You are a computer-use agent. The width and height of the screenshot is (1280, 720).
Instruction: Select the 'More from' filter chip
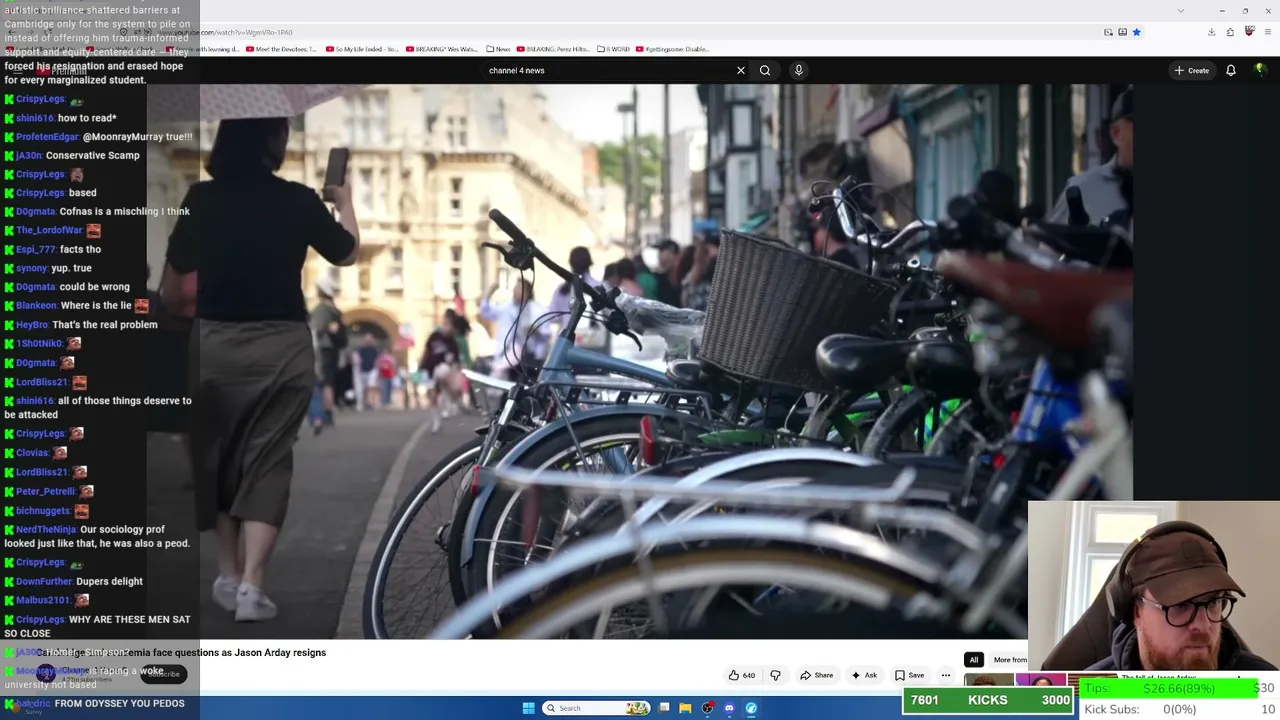point(1009,660)
